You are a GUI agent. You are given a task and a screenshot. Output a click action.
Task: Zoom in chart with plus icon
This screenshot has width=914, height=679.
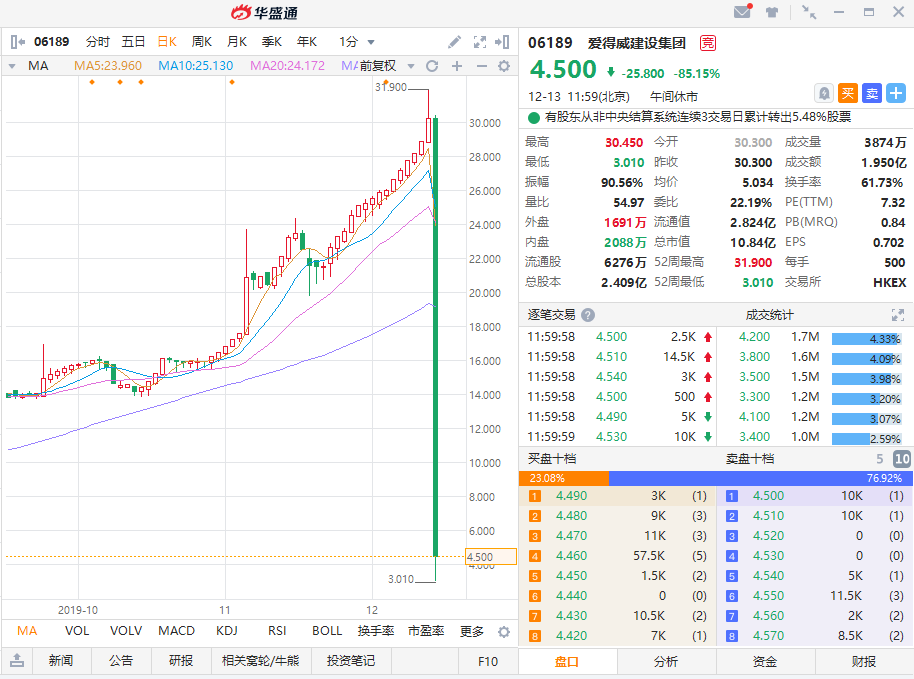[456, 66]
